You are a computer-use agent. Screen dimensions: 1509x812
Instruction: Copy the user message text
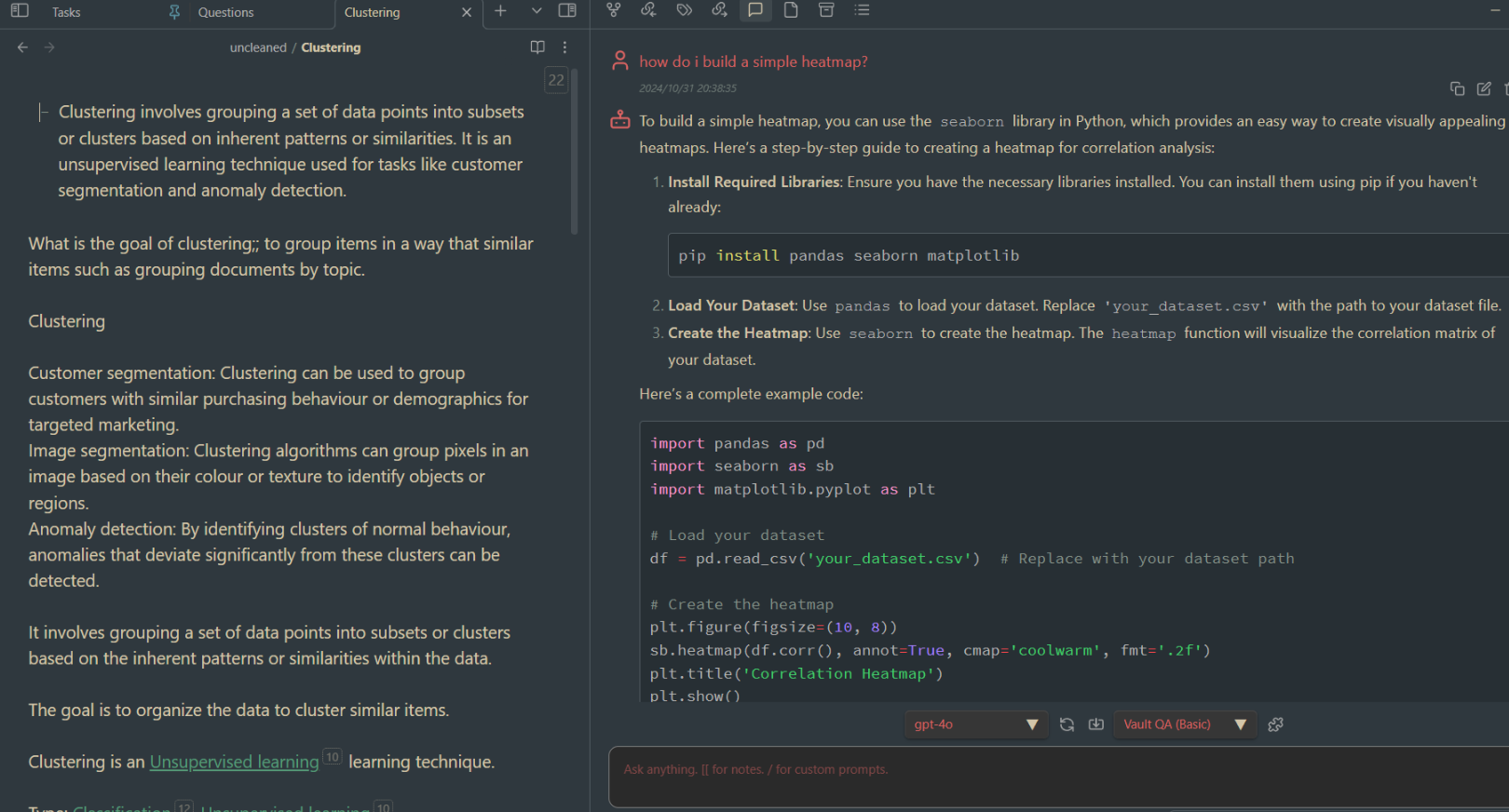1458,88
